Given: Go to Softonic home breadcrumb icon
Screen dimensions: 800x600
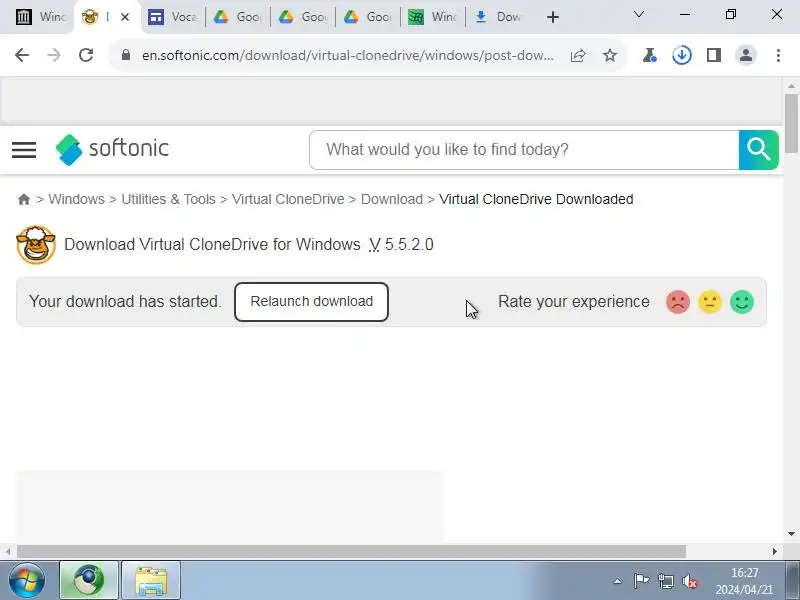Looking at the screenshot, I should pyautogui.click(x=24, y=199).
